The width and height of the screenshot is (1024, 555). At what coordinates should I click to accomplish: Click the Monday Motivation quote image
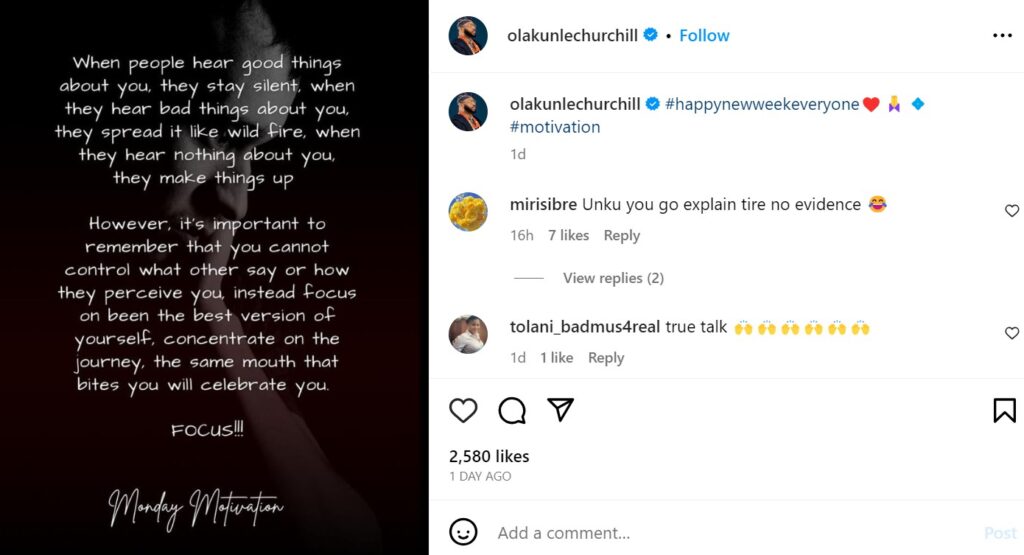pyautogui.click(x=214, y=277)
